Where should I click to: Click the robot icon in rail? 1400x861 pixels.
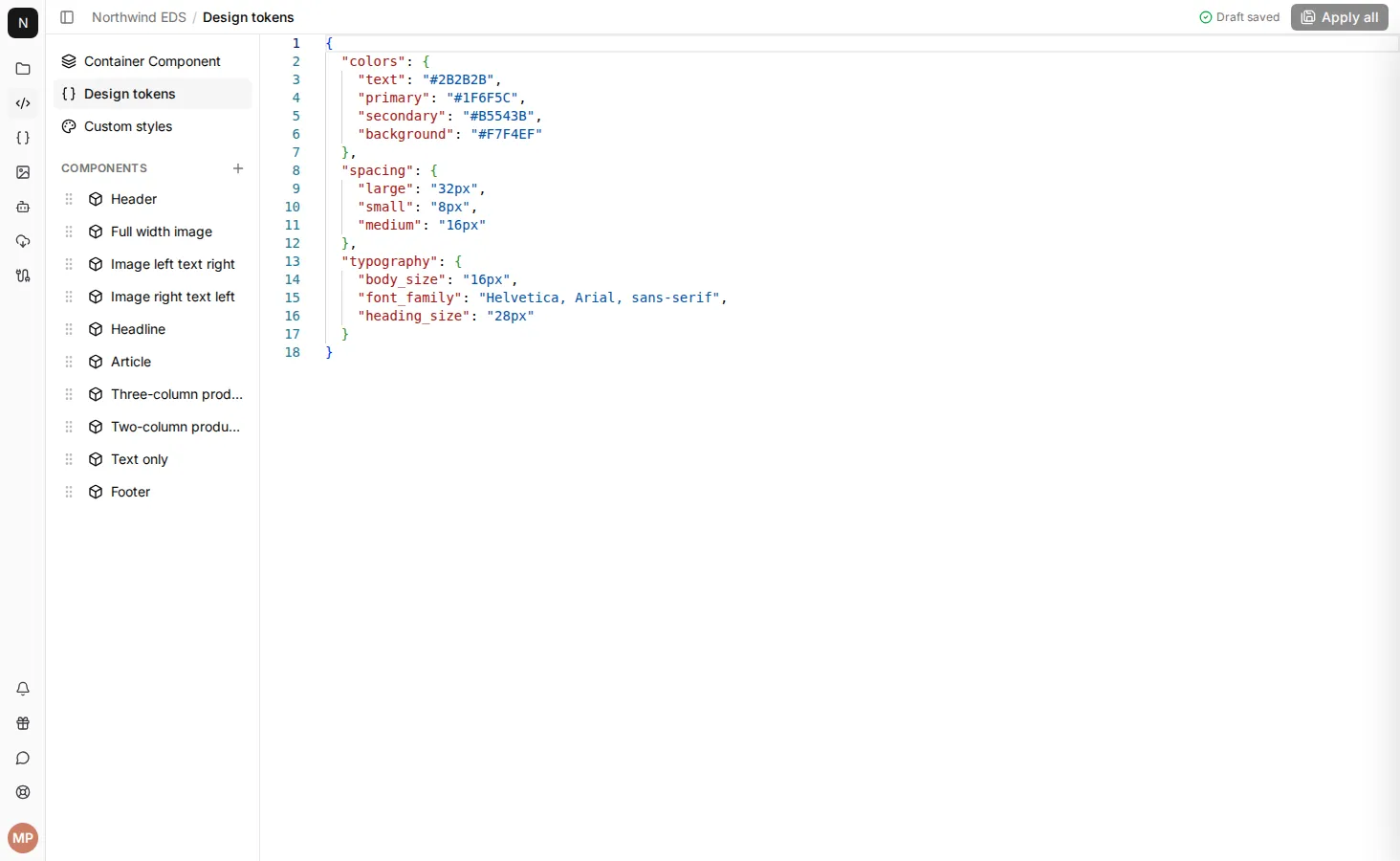23,207
